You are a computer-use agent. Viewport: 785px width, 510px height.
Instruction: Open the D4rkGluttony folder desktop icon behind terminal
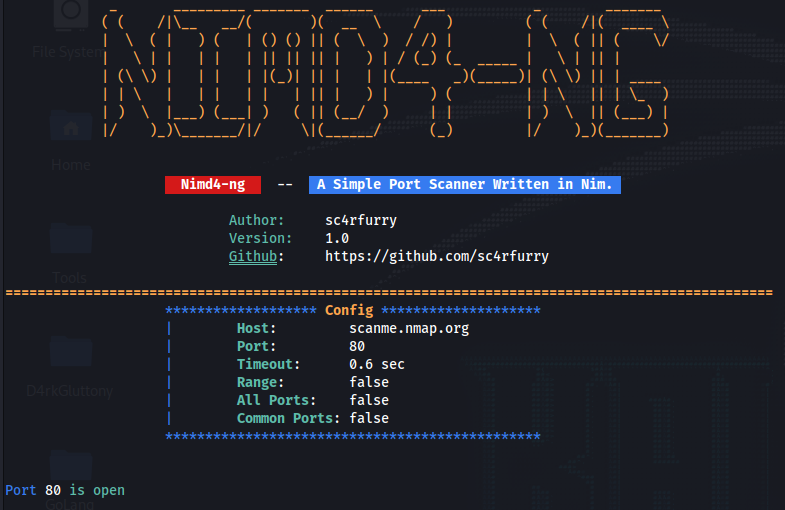tap(70, 367)
